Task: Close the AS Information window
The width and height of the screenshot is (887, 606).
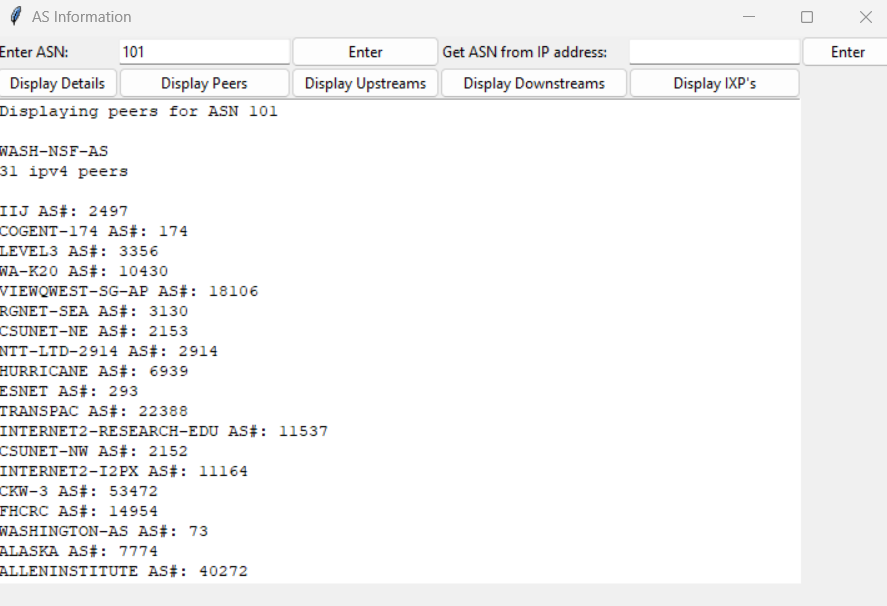Action: (865, 17)
